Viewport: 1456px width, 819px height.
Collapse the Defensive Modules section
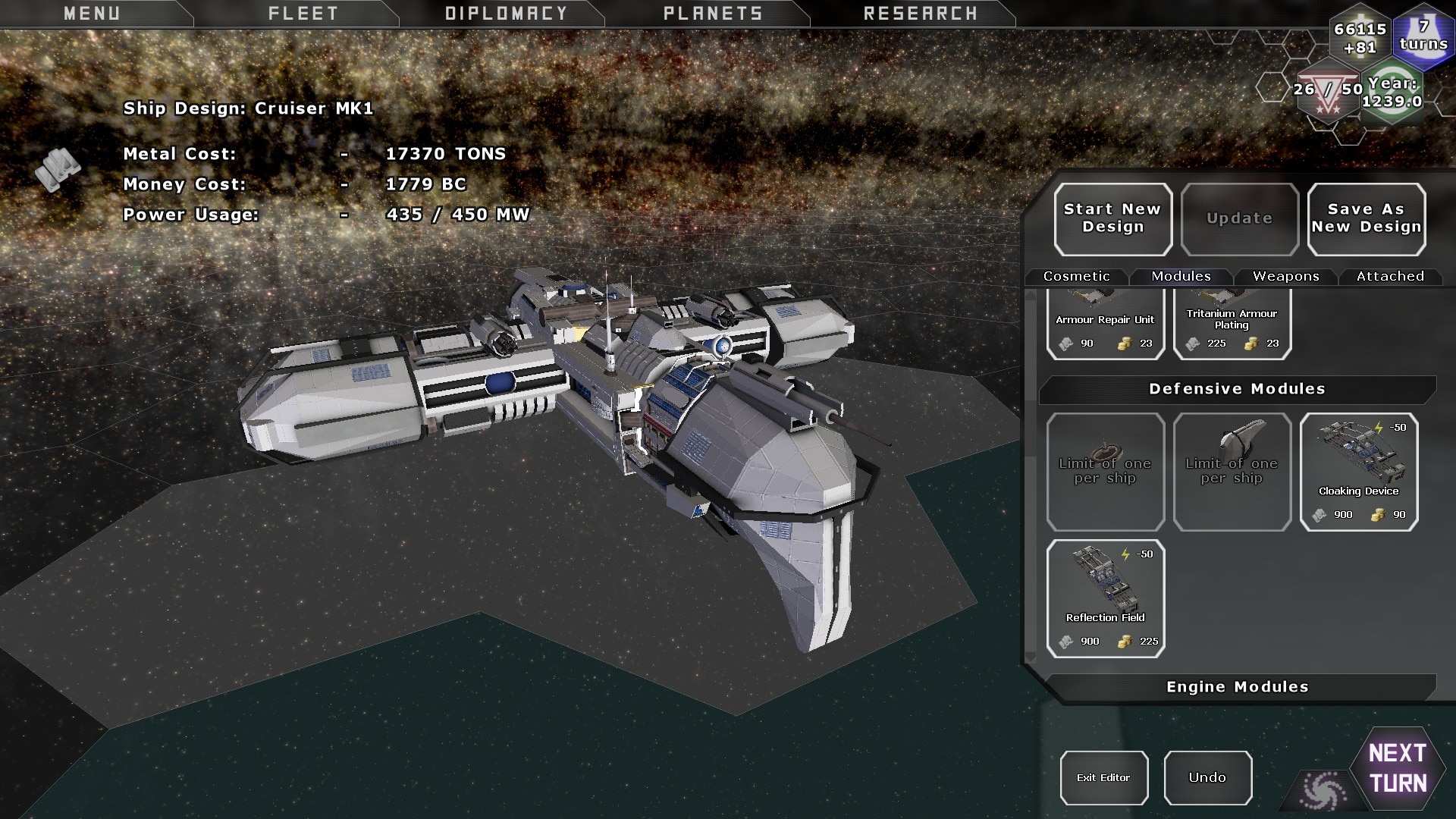tap(1237, 389)
